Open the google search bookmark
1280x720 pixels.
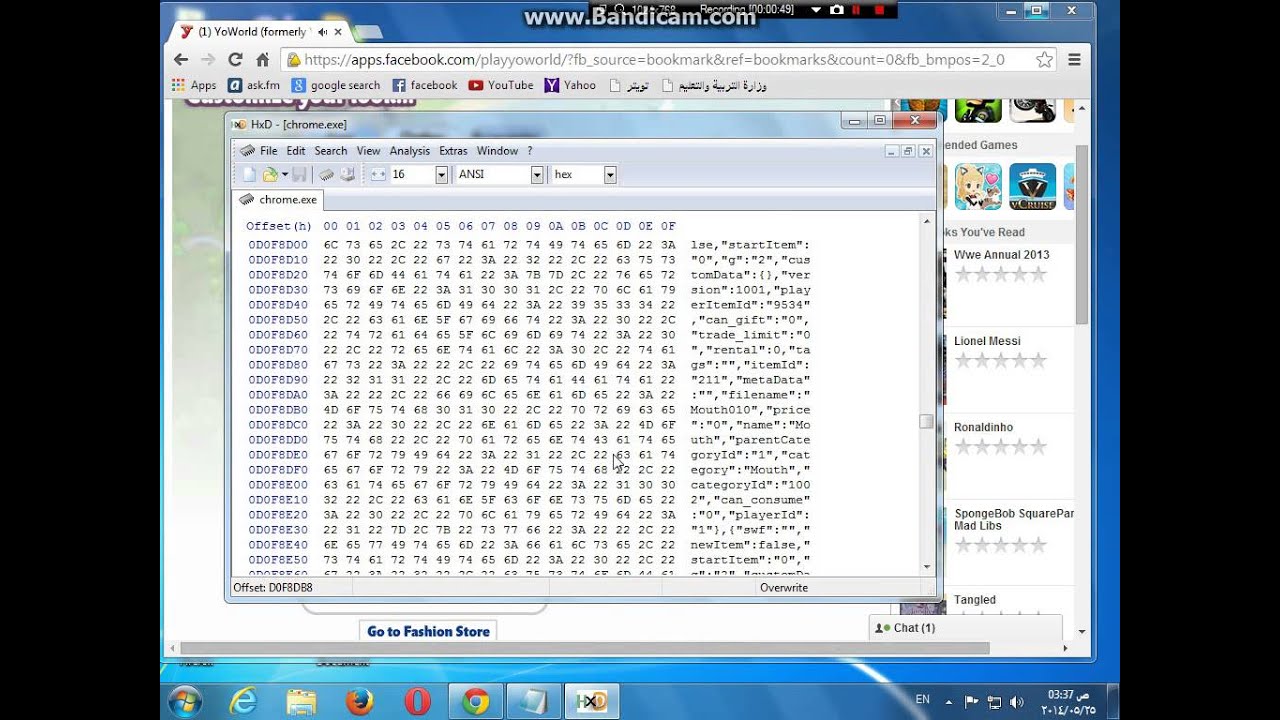coord(336,85)
